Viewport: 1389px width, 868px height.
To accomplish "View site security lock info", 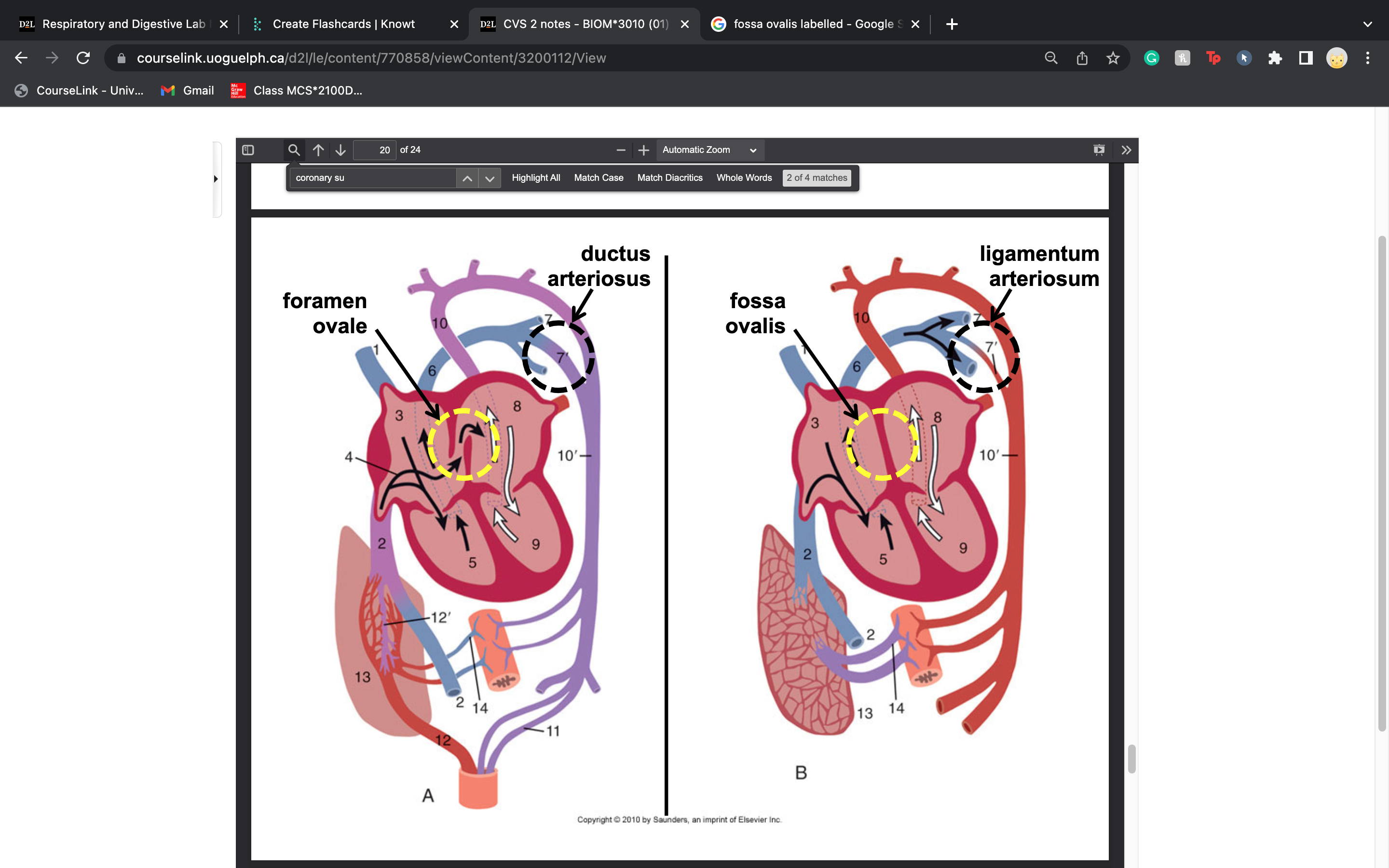I will point(121,58).
